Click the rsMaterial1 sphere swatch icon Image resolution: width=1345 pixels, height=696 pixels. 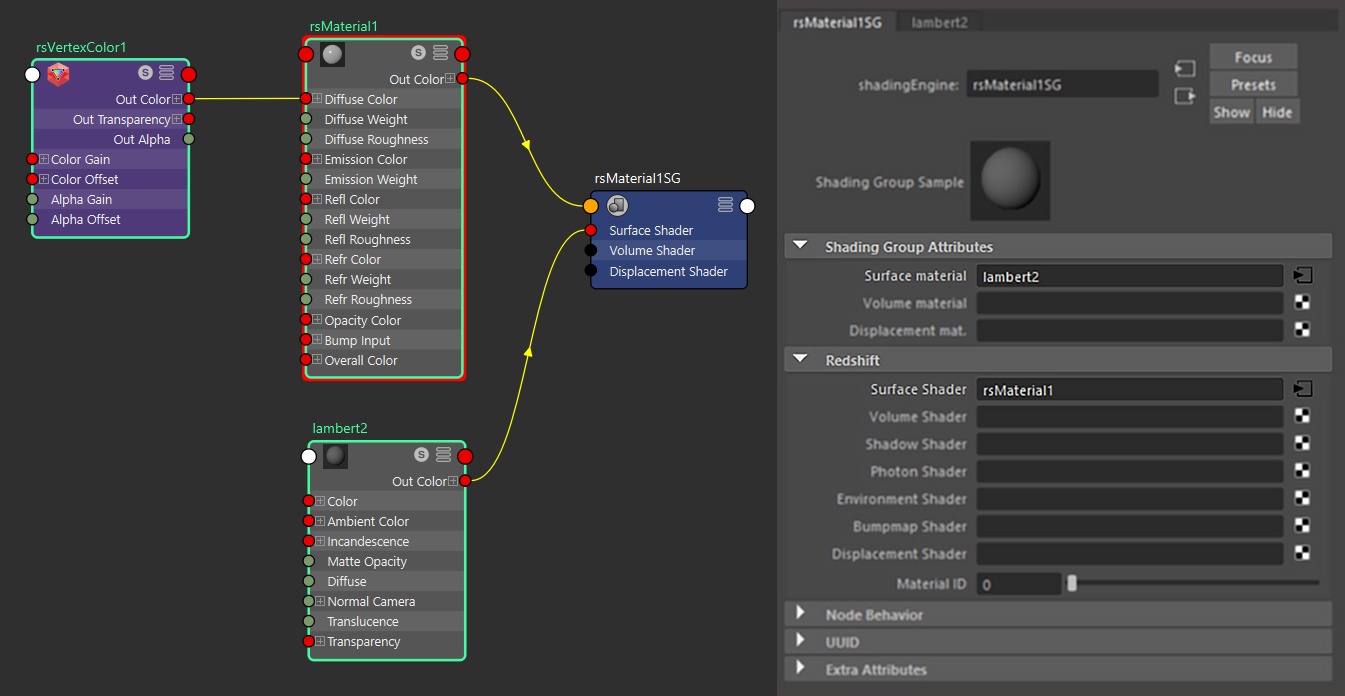point(332,54)
